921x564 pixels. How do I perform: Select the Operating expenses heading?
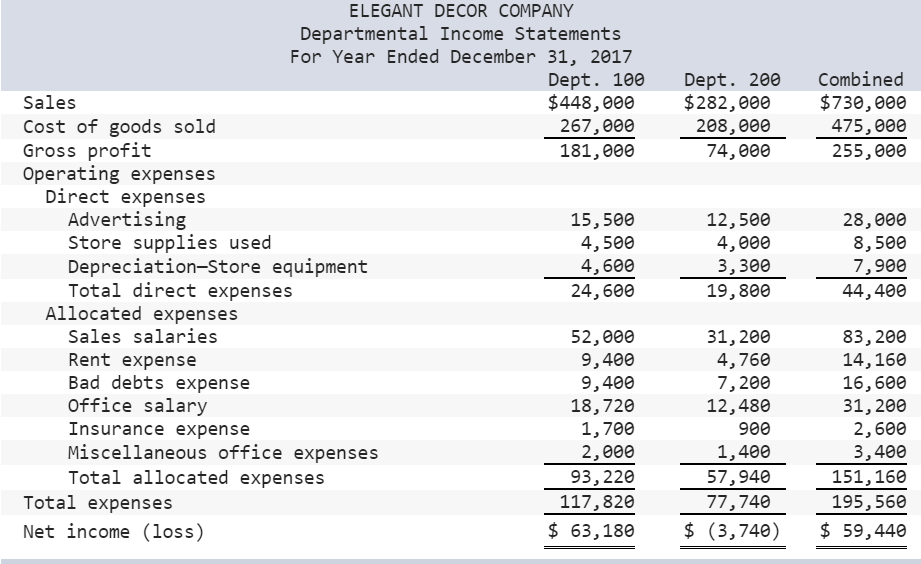pyautogui.click(x=119, y=174)
